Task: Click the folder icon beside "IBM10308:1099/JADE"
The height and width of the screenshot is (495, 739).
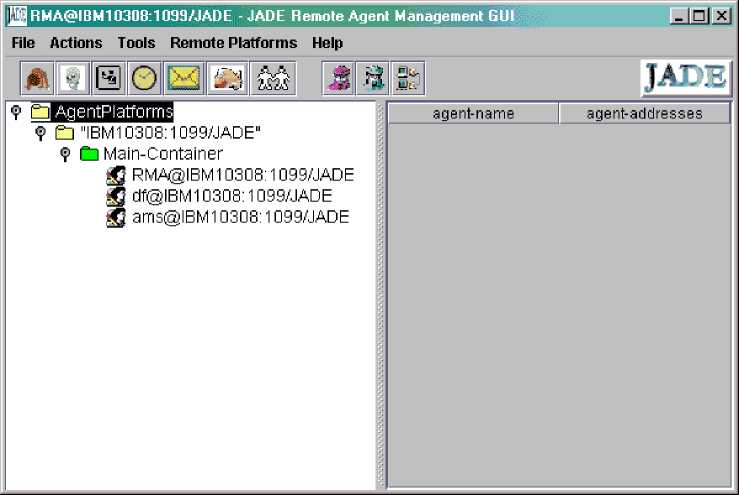Action: [65, 133]
